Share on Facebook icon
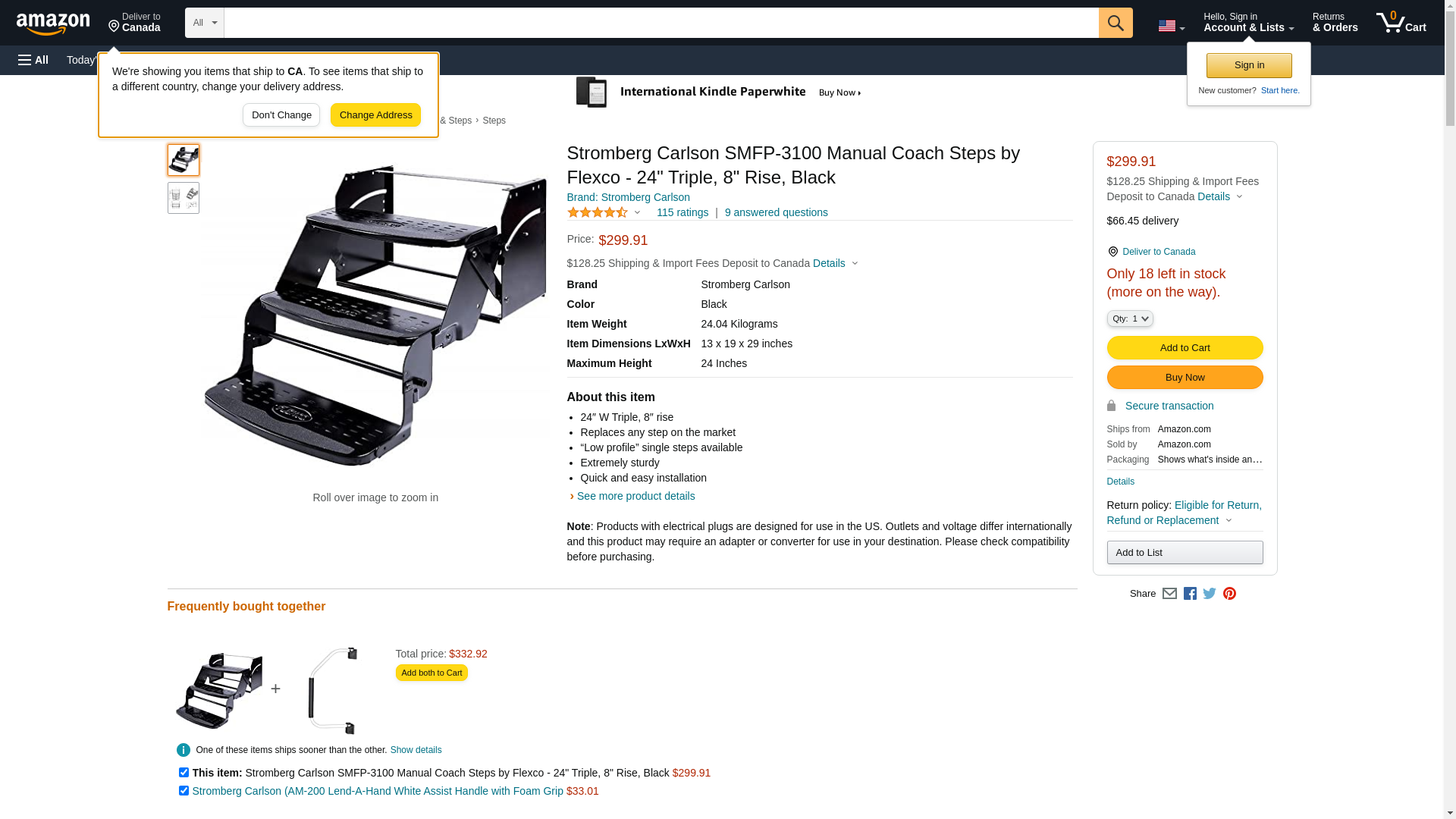The height and width of the screenshot is (819, 1456). pyautogui.click(x=1190, y=594)
